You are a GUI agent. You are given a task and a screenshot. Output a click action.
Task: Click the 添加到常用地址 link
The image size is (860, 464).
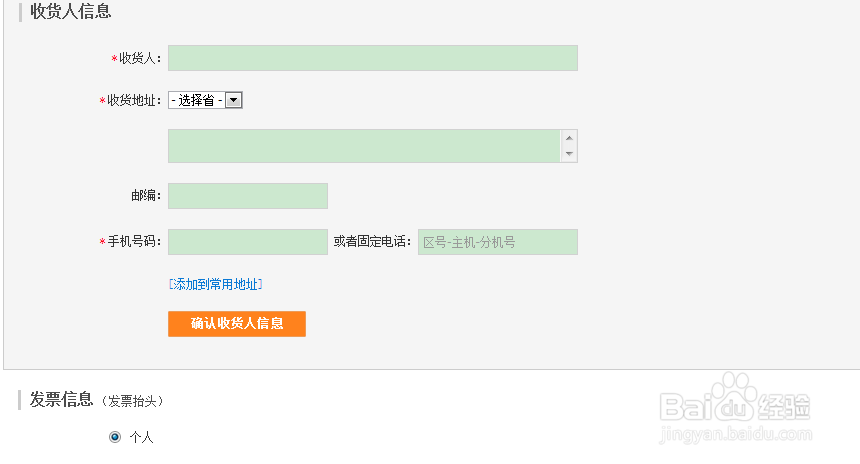tap(215, 284)
